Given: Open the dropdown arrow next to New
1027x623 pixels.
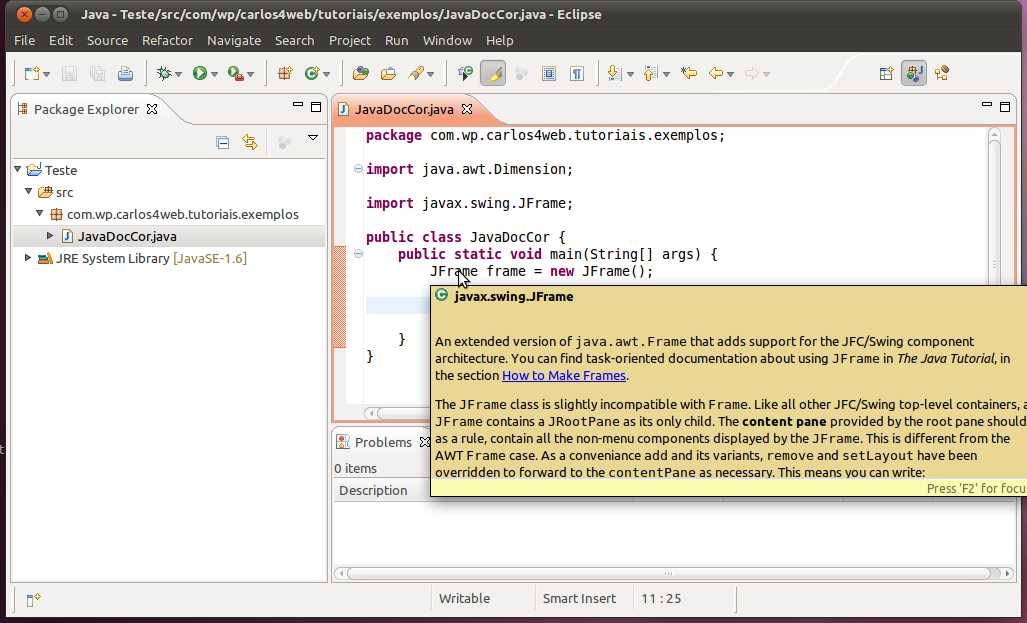Looking at the screenshot, I should pyautogui.click(x=47, y=75).
